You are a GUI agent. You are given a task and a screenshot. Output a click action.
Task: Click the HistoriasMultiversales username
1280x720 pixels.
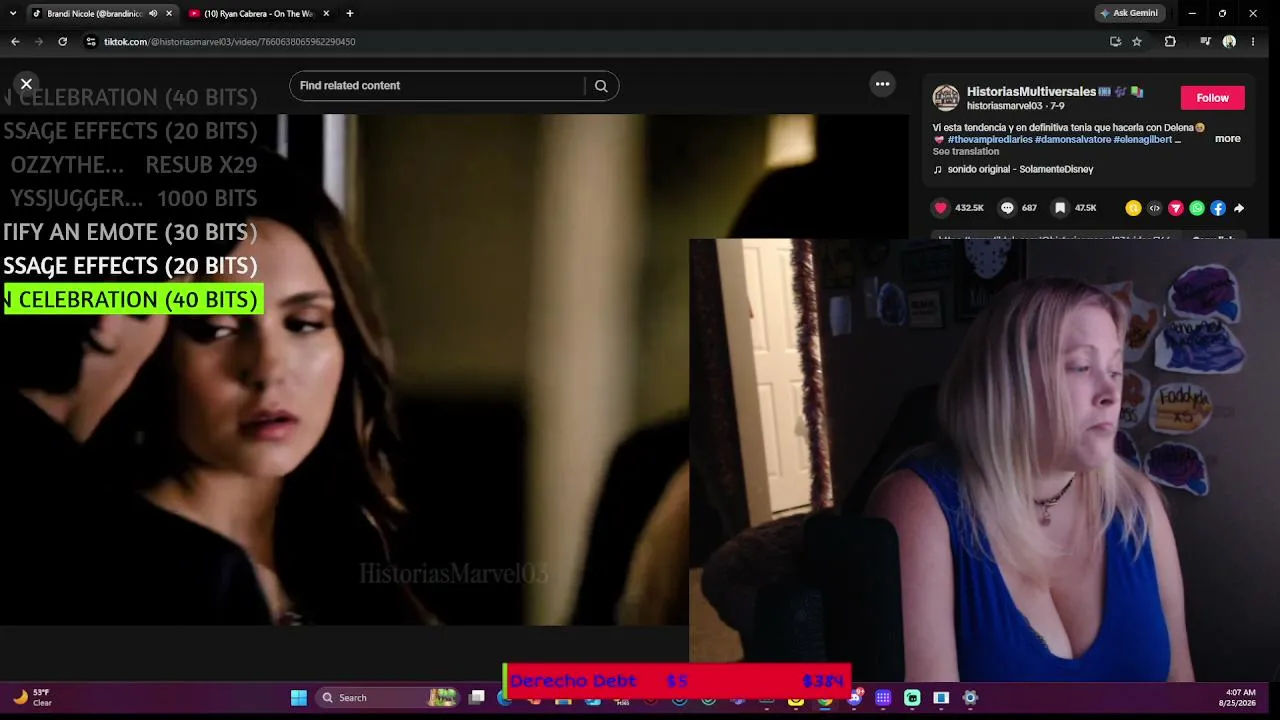tap(1031, 92)
